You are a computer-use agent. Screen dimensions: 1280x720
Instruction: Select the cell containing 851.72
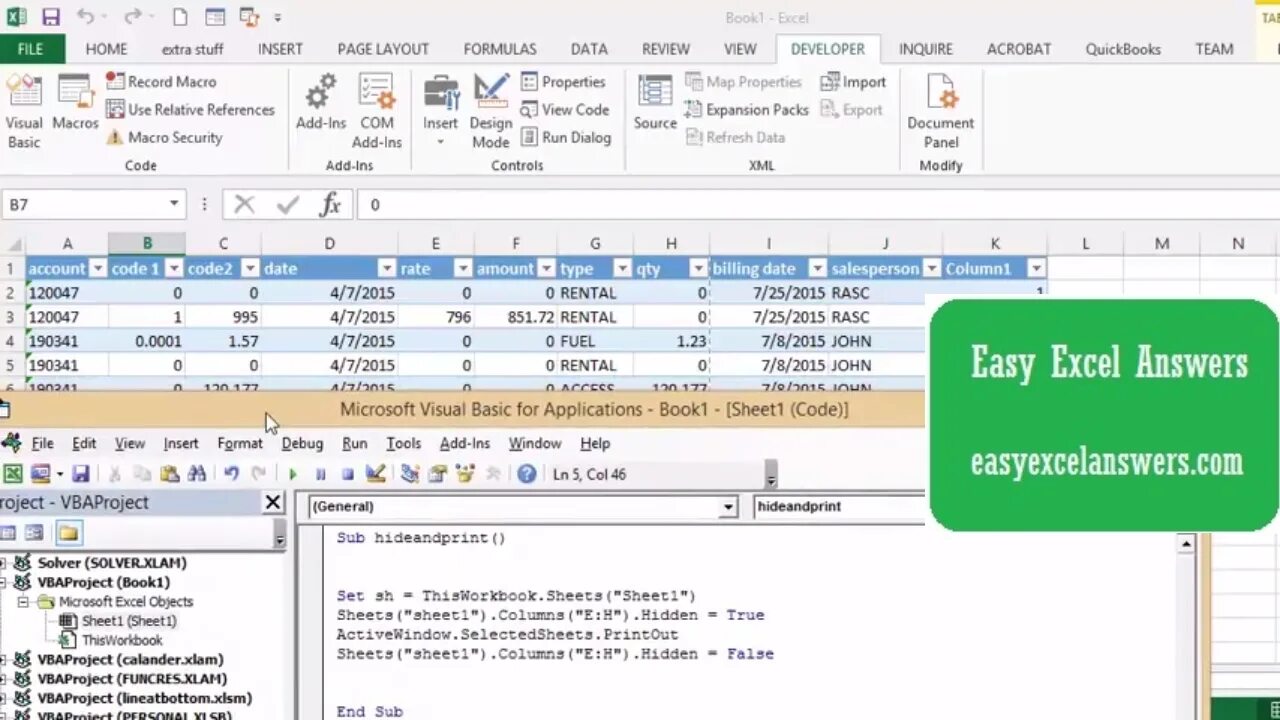[516, 317]
